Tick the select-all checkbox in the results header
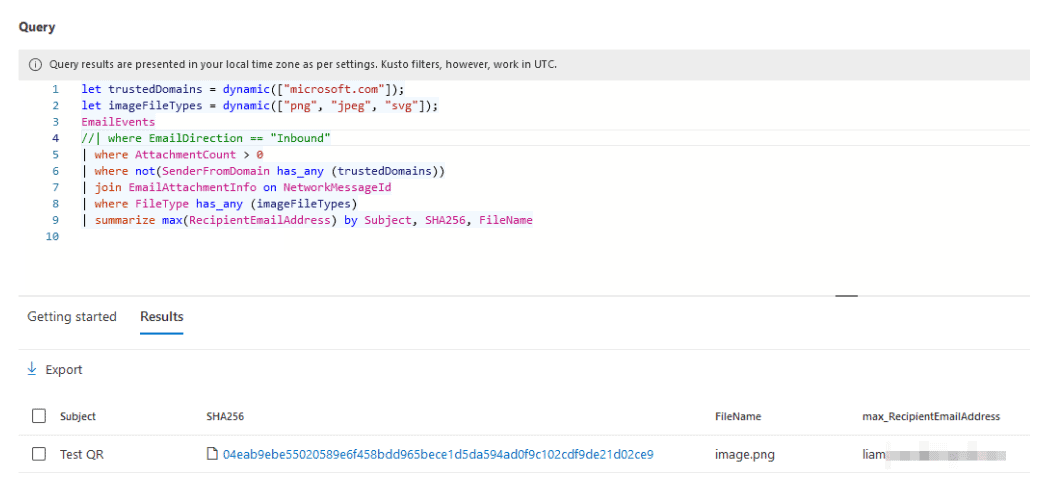 point(39,416)
